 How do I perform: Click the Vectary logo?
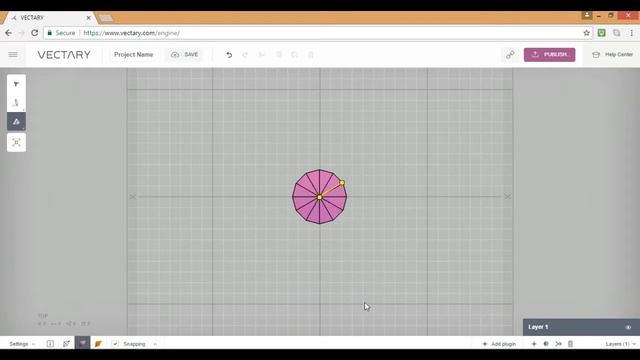[64, 55]
